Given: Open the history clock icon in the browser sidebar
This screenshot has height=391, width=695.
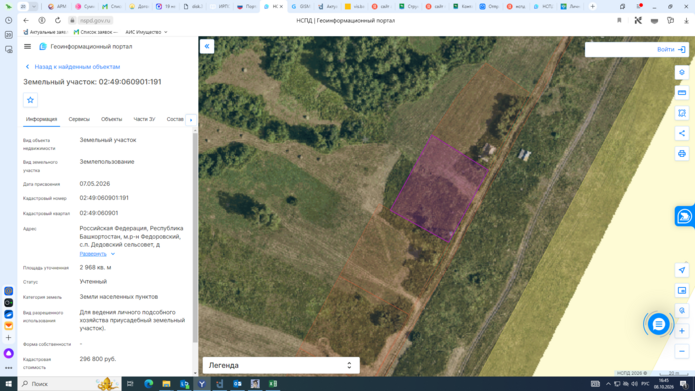Looking at the screenshot, I should [x=8, y=20].
